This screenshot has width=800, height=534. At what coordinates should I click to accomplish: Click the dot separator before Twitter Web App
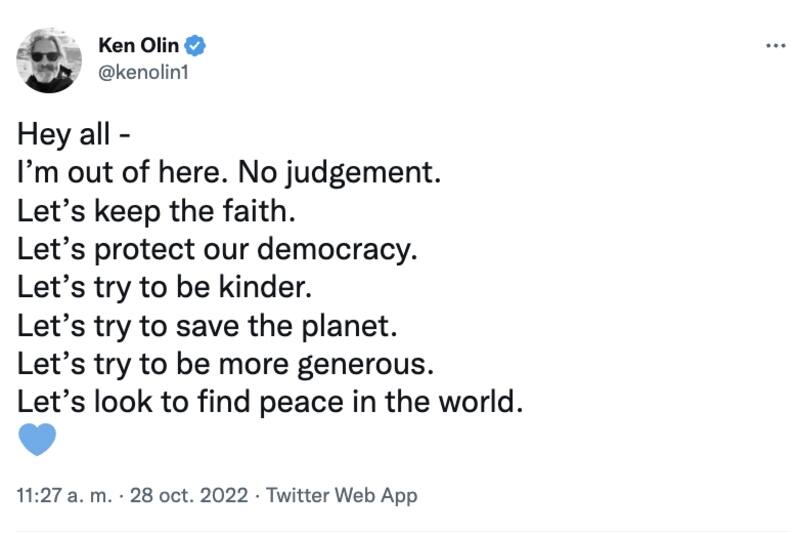point(257,495)
